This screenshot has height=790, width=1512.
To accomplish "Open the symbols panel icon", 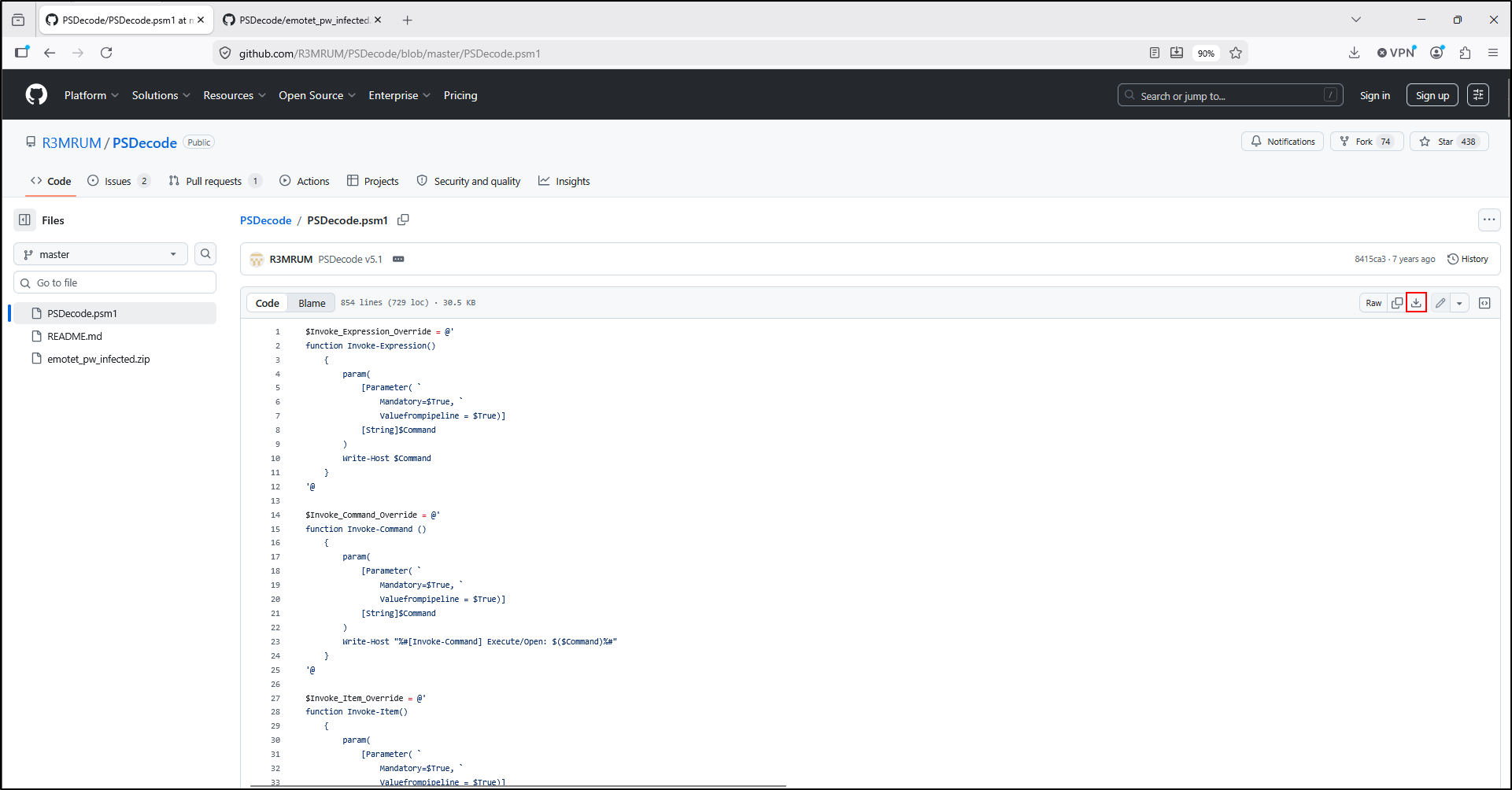I will 1484,303.
